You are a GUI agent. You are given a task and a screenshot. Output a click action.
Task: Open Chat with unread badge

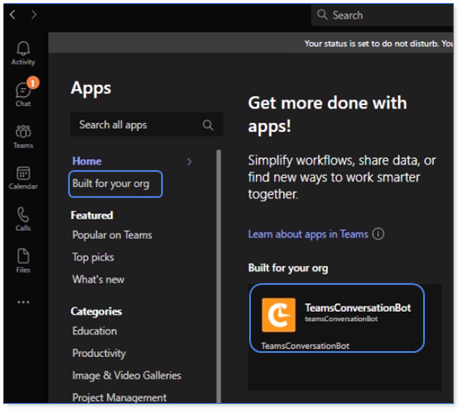(x=23, y=93)
